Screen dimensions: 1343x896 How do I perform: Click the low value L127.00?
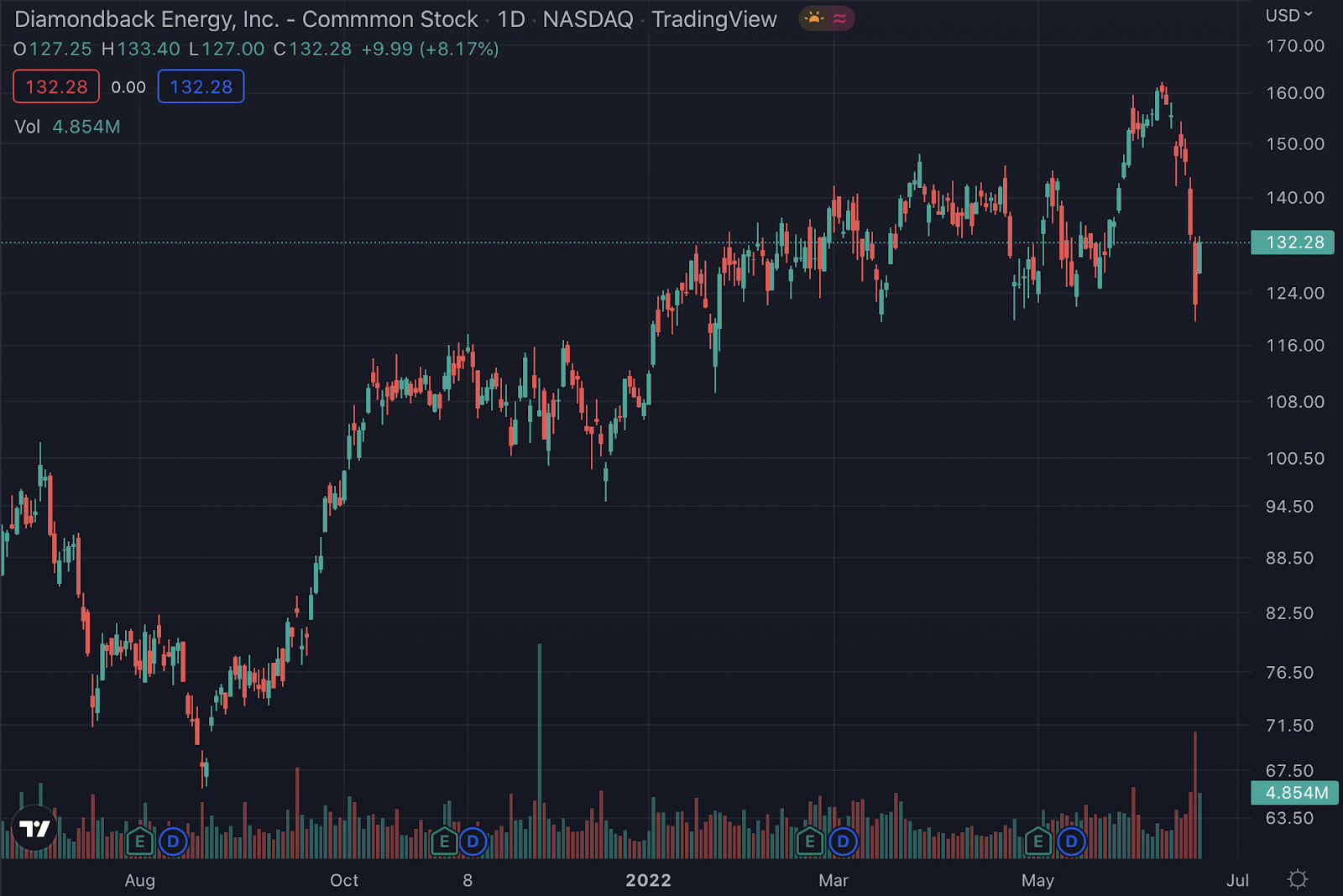[x=227, y=49]
